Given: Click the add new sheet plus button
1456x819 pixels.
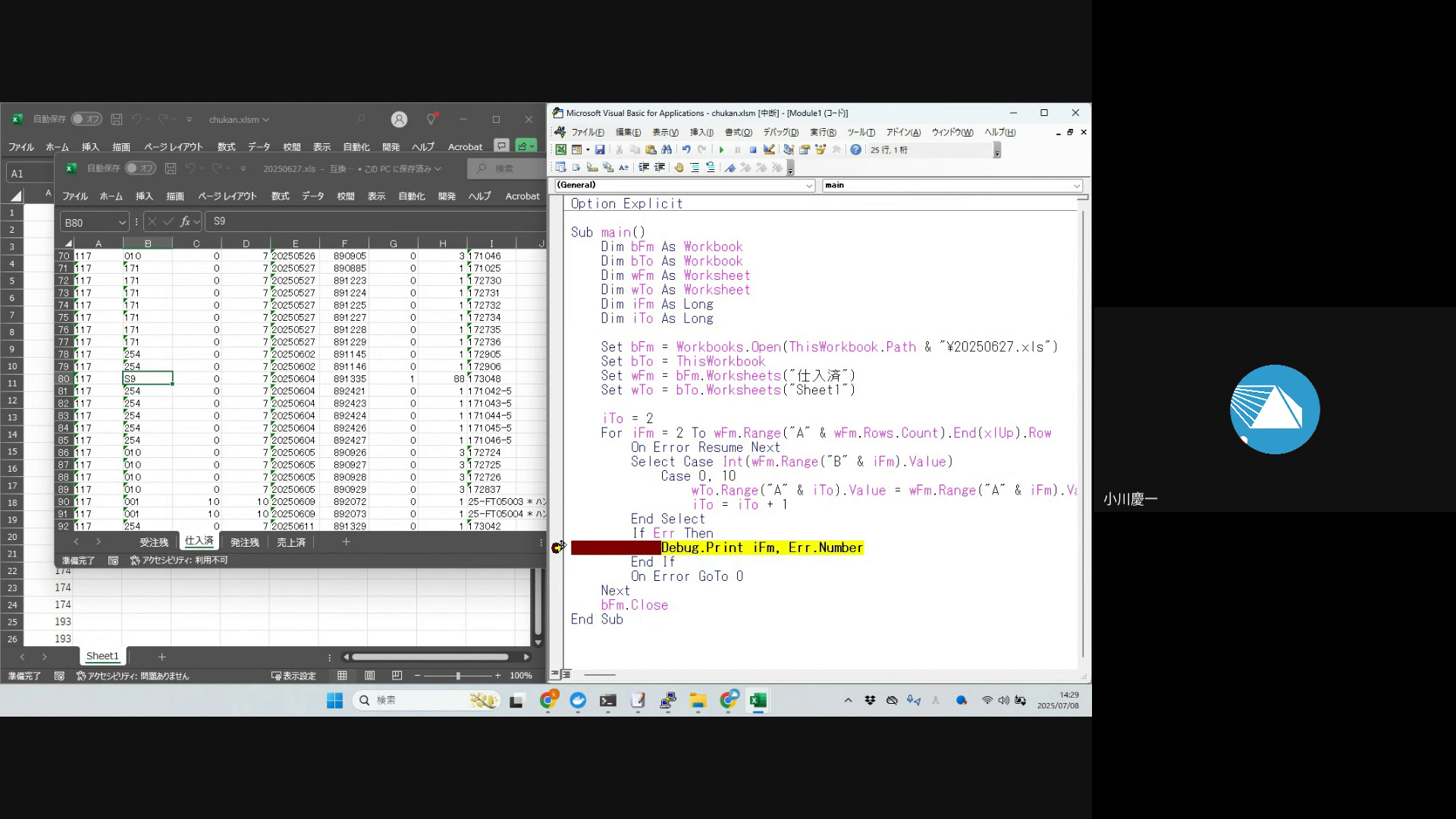Looking at the screenshot, I should 346,541.
